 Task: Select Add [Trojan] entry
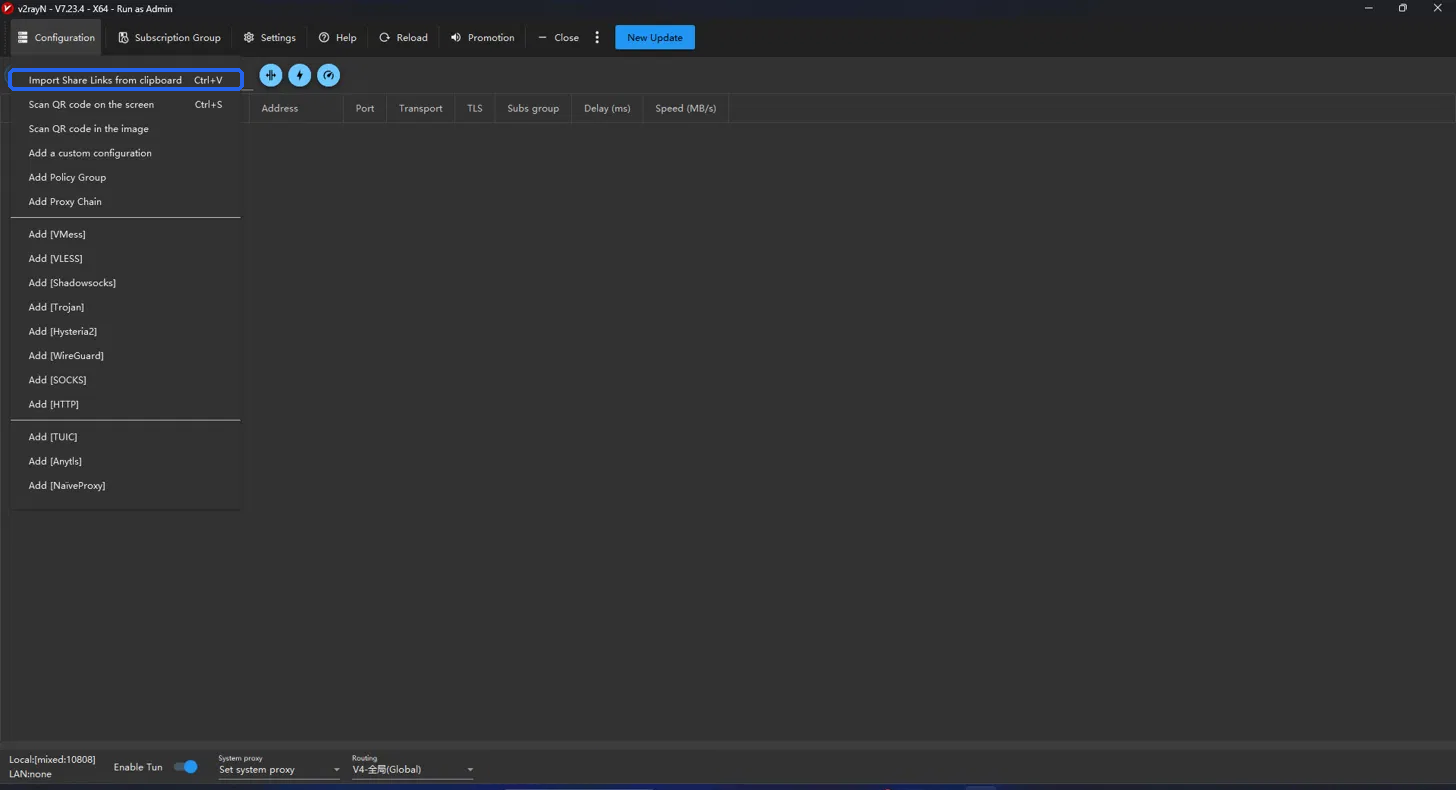point(125,307)
